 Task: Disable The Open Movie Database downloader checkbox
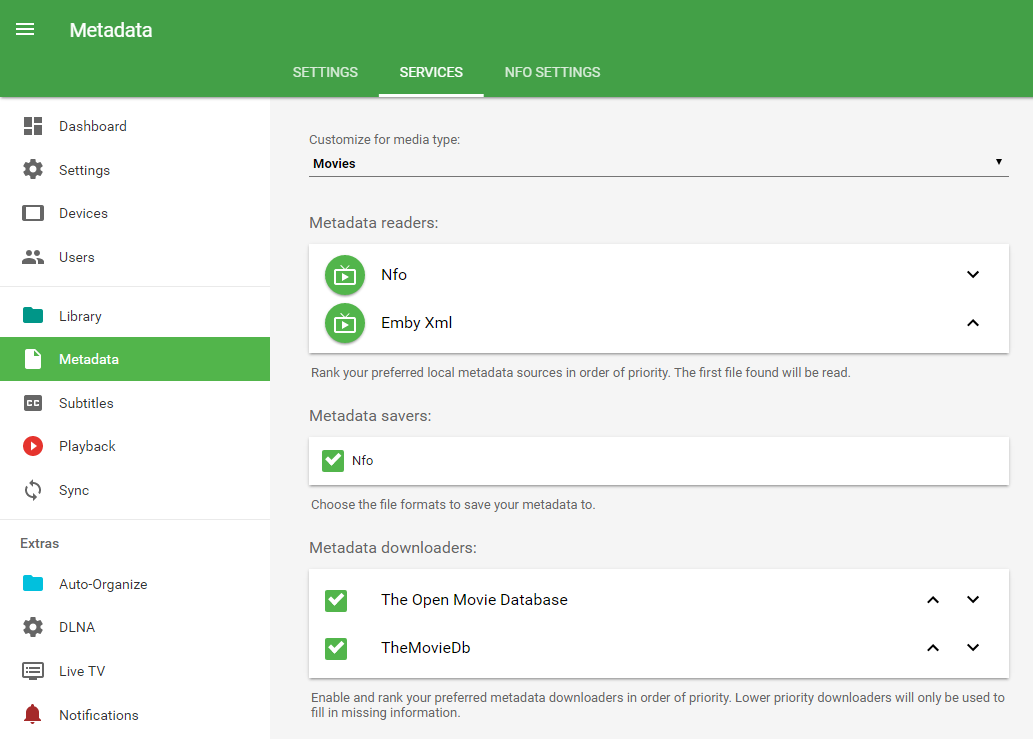click(336, 600)
